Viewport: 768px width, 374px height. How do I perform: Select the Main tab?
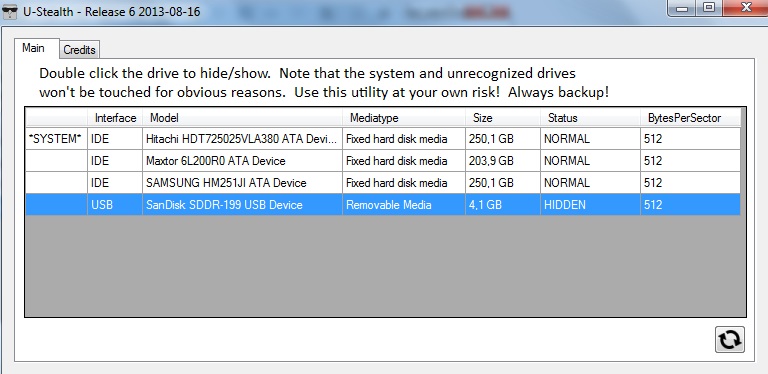pos(33,48)
